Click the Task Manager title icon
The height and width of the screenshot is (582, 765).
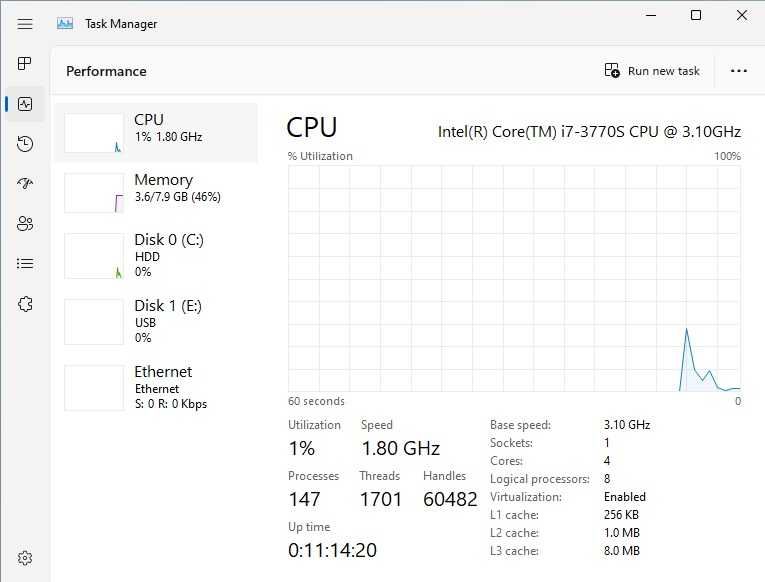65,23
